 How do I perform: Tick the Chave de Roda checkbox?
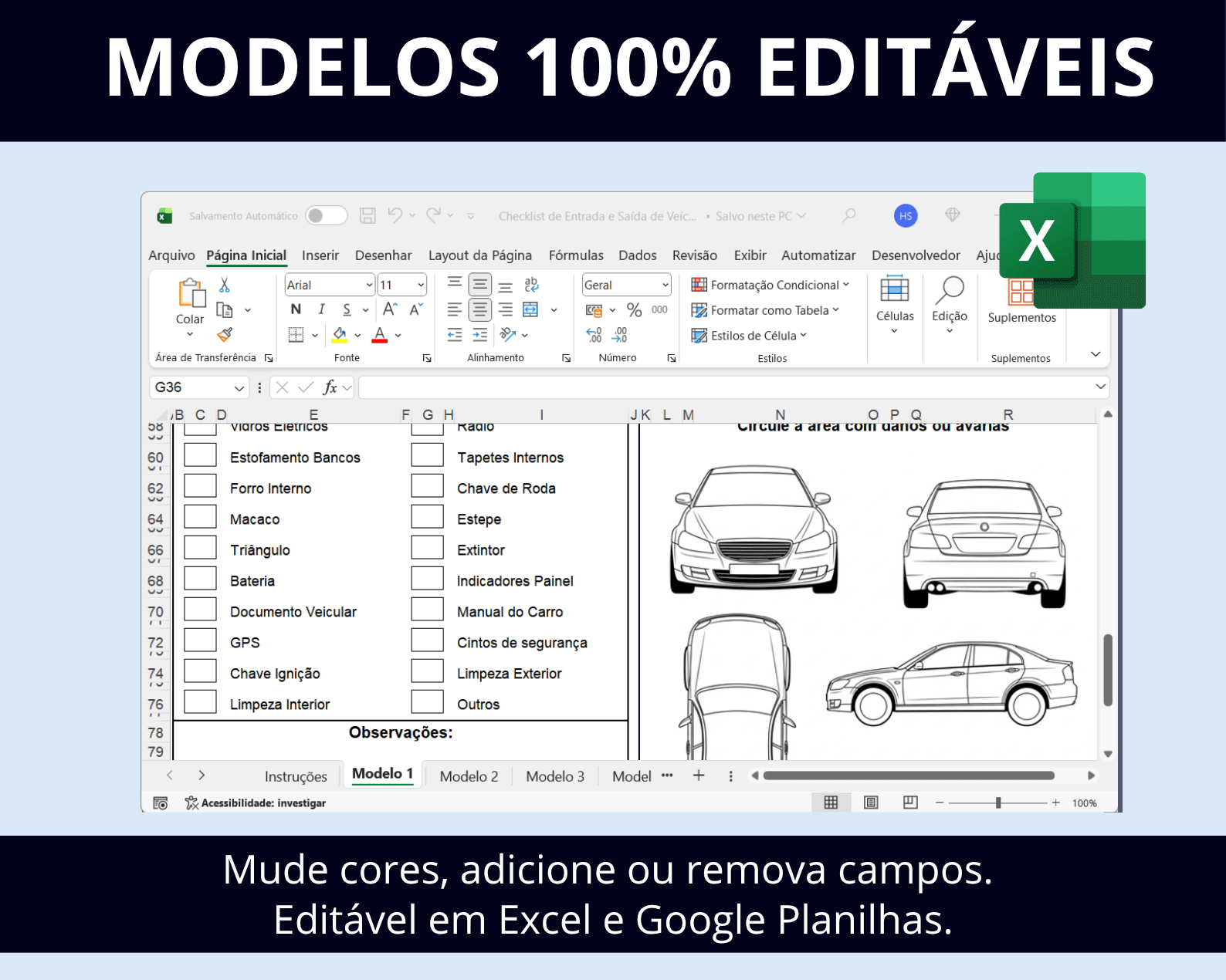click(x=427, y=486)
